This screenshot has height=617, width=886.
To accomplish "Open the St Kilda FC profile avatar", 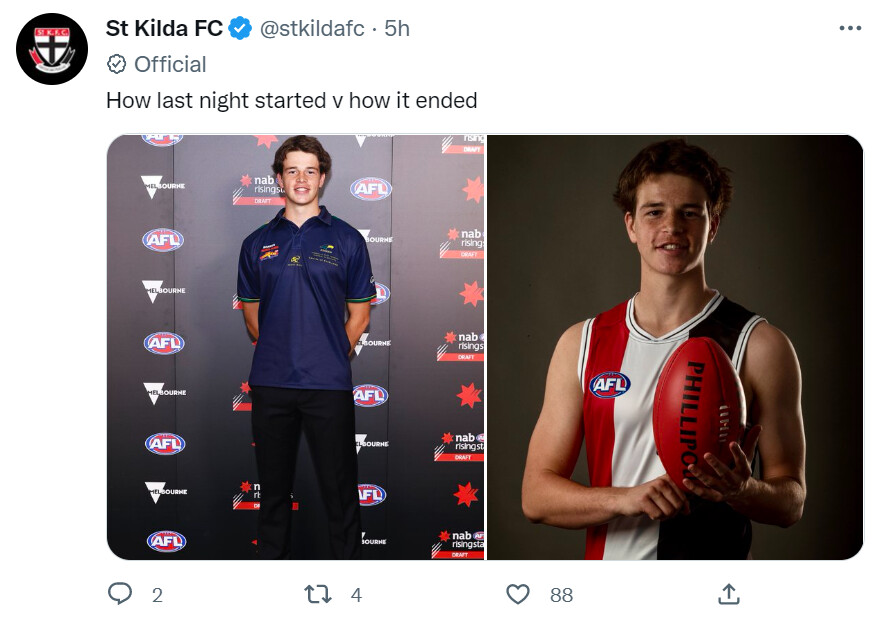I will (52, 49).
